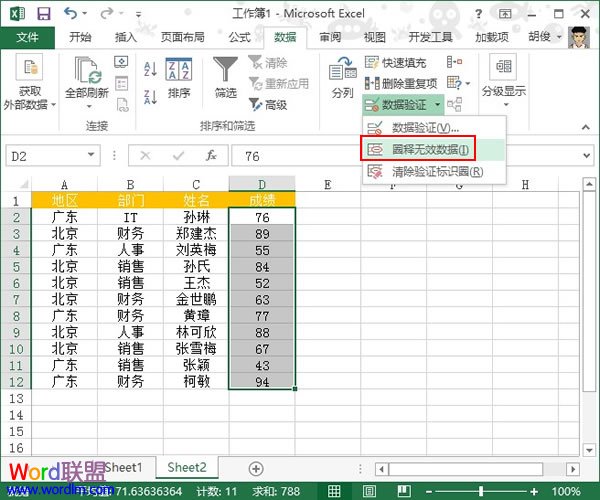Click the 100% zoom level
This screenshot has width=600, height=500.
566,491
